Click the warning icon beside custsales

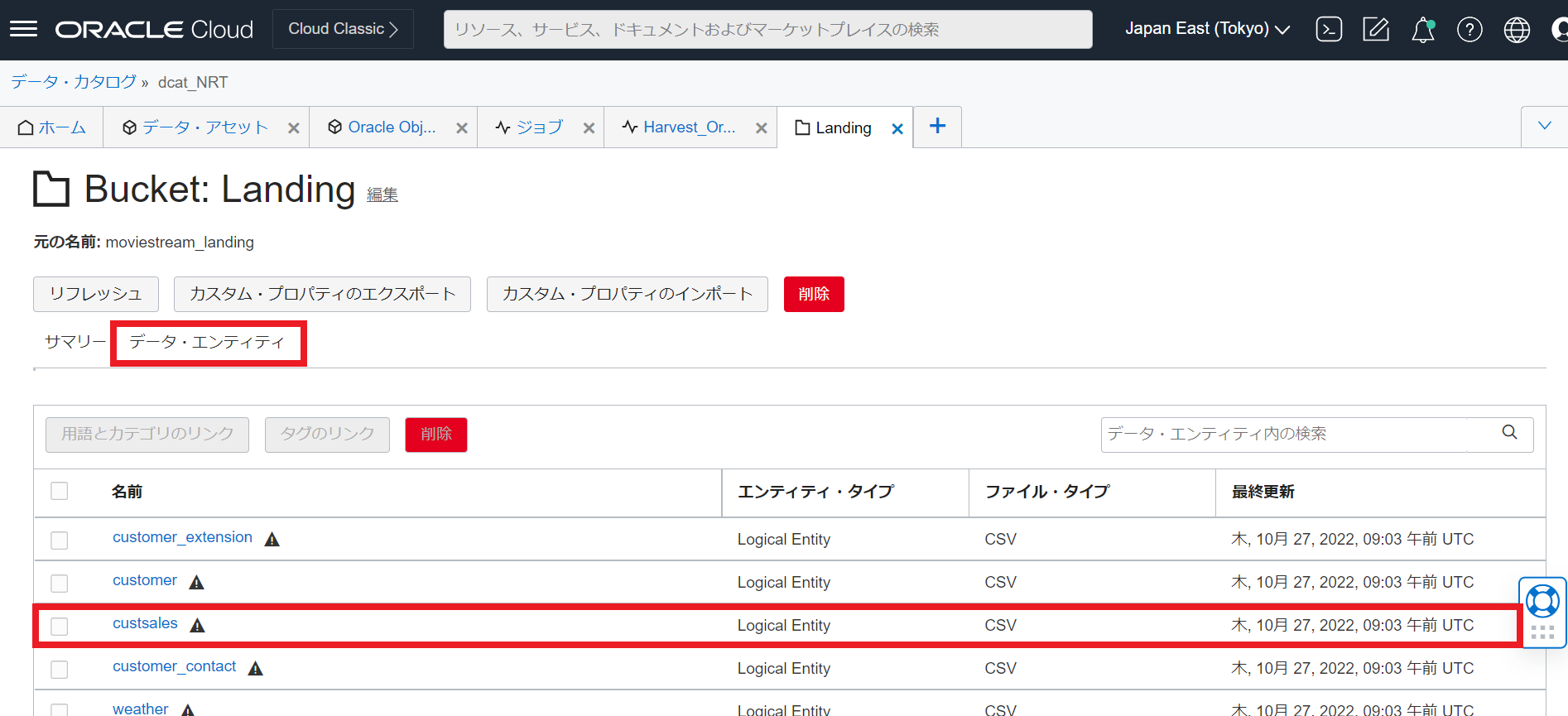197,626
